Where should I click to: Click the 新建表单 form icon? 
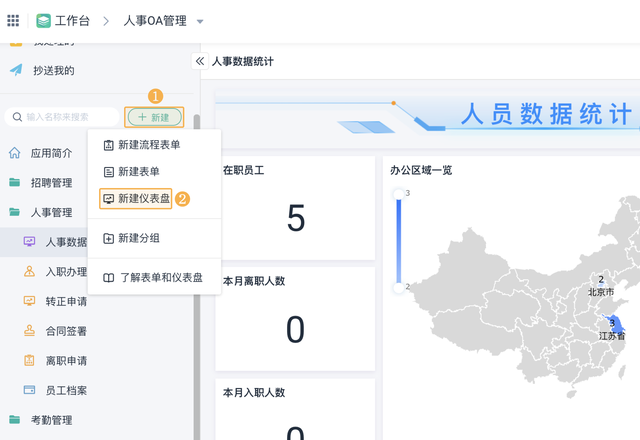[109, 172]
